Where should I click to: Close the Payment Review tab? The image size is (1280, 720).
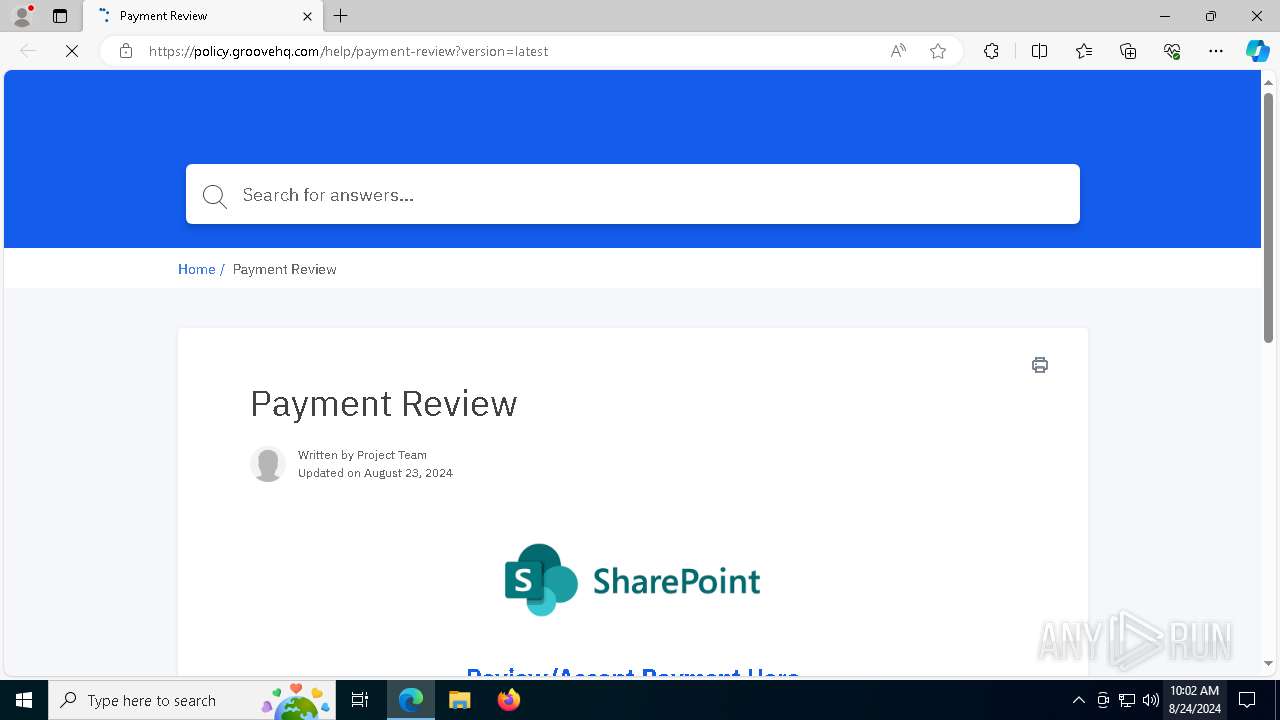pos(308,16)
